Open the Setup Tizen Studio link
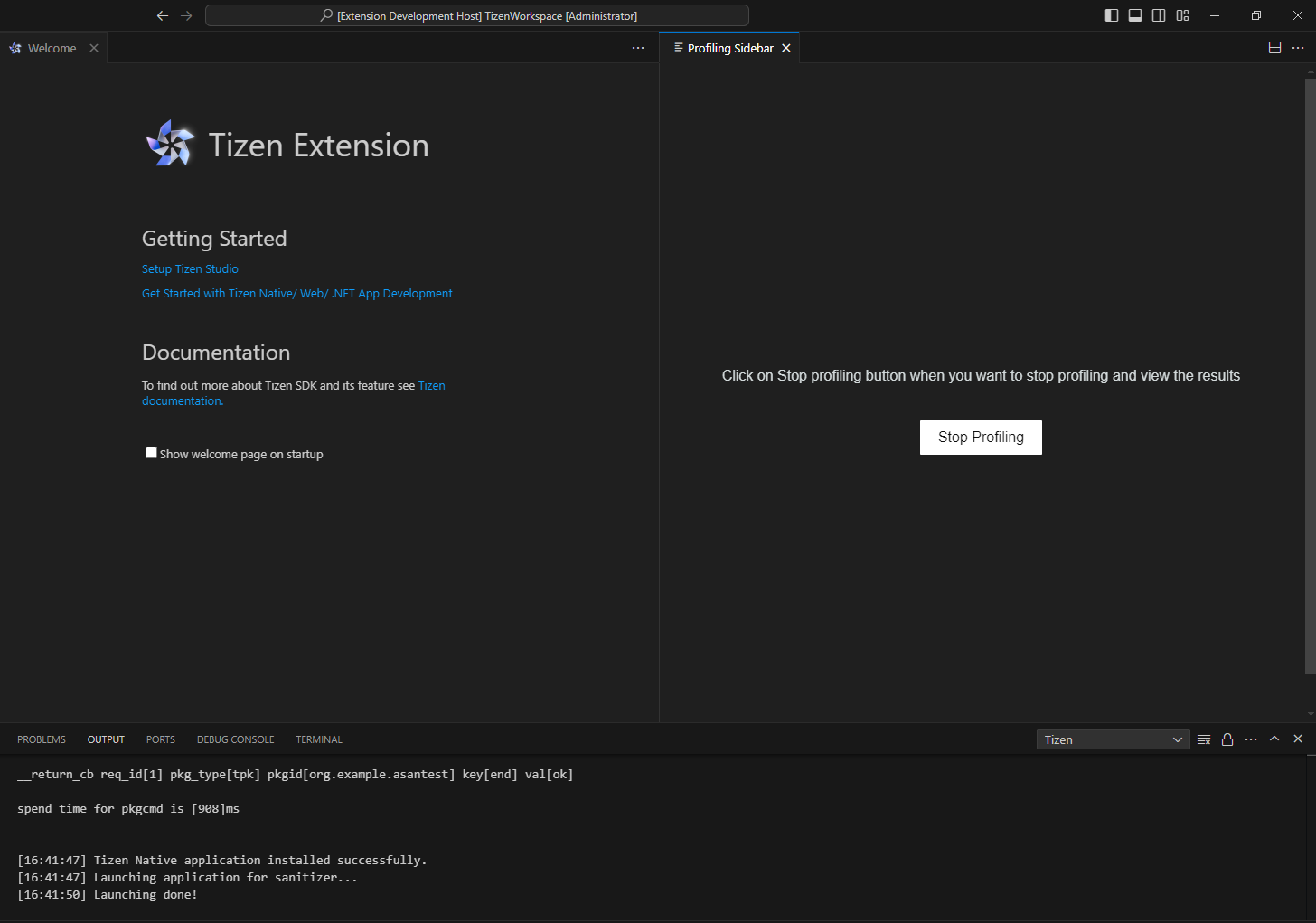Image resolution: width=1316 pixels, height=923 pixels. [190, 269]
